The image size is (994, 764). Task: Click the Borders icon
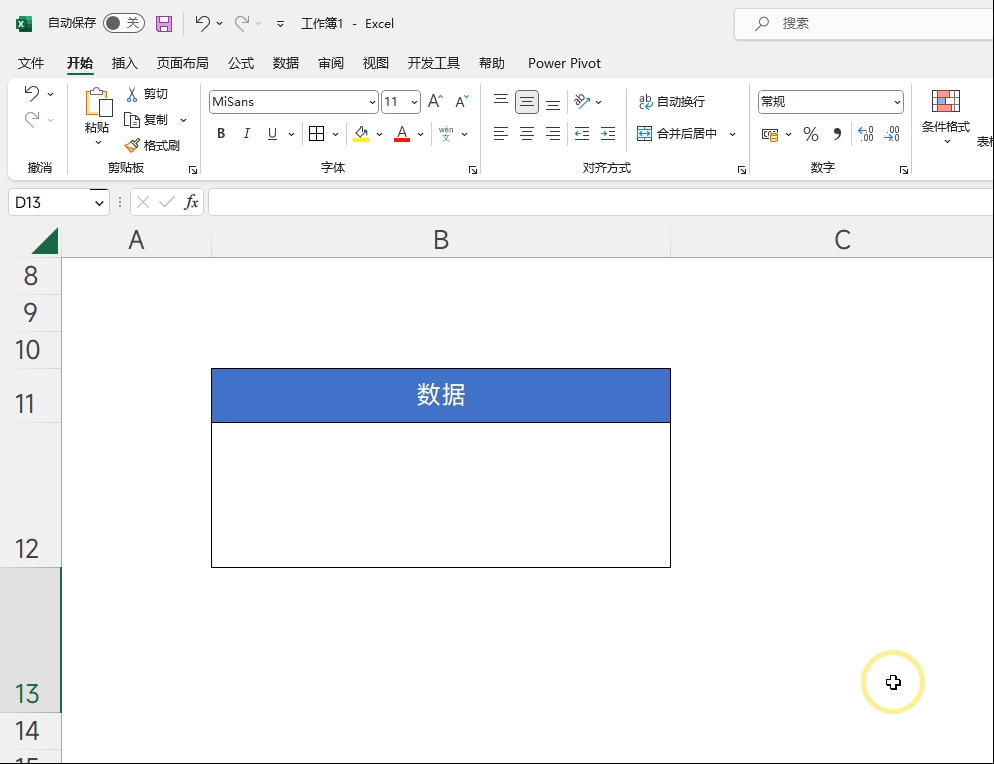(316, 134)
